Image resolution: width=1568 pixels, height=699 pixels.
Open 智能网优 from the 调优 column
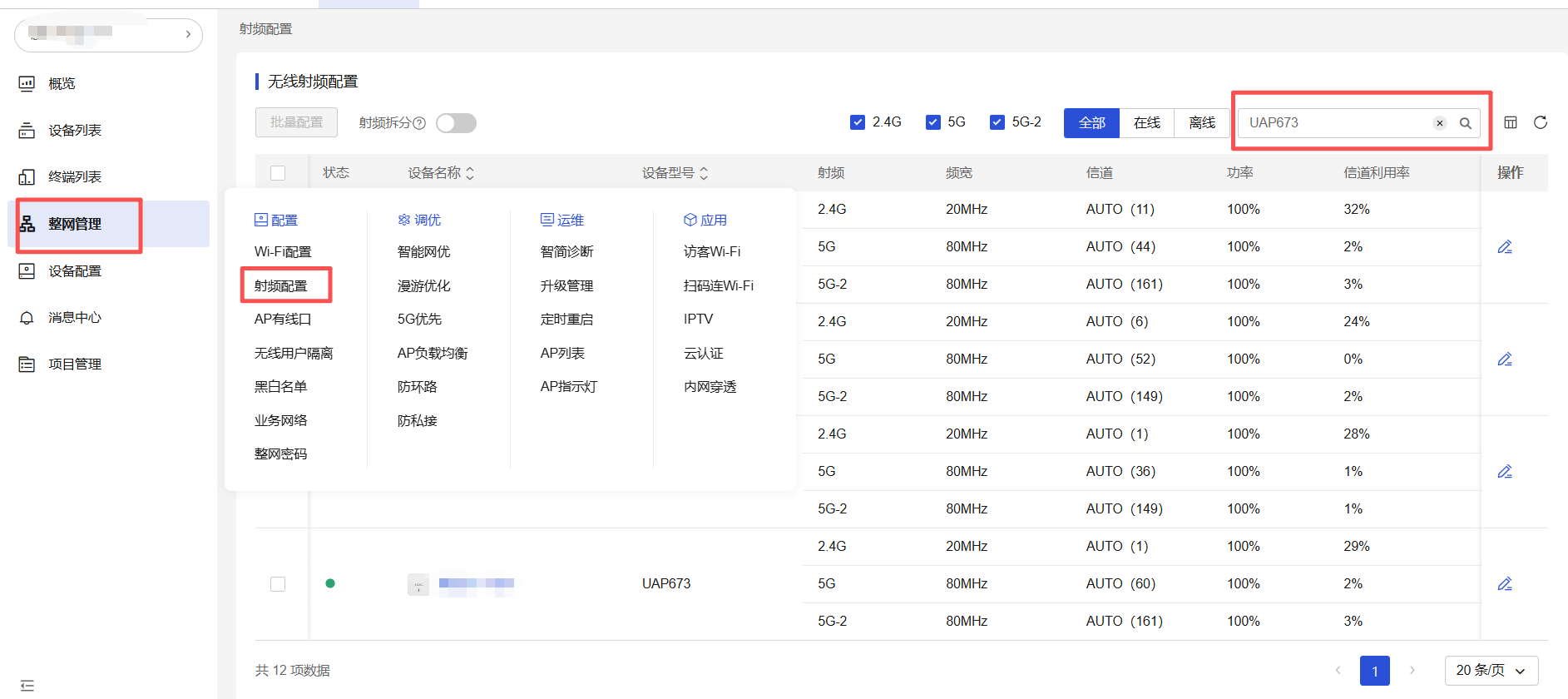point(423,251)
